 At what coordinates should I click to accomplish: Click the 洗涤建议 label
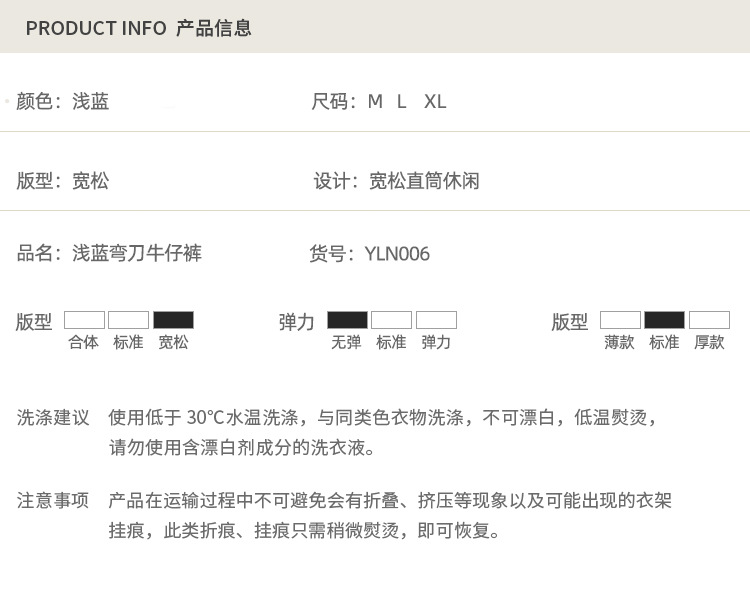pyautogui.click(x=53, y=417)
